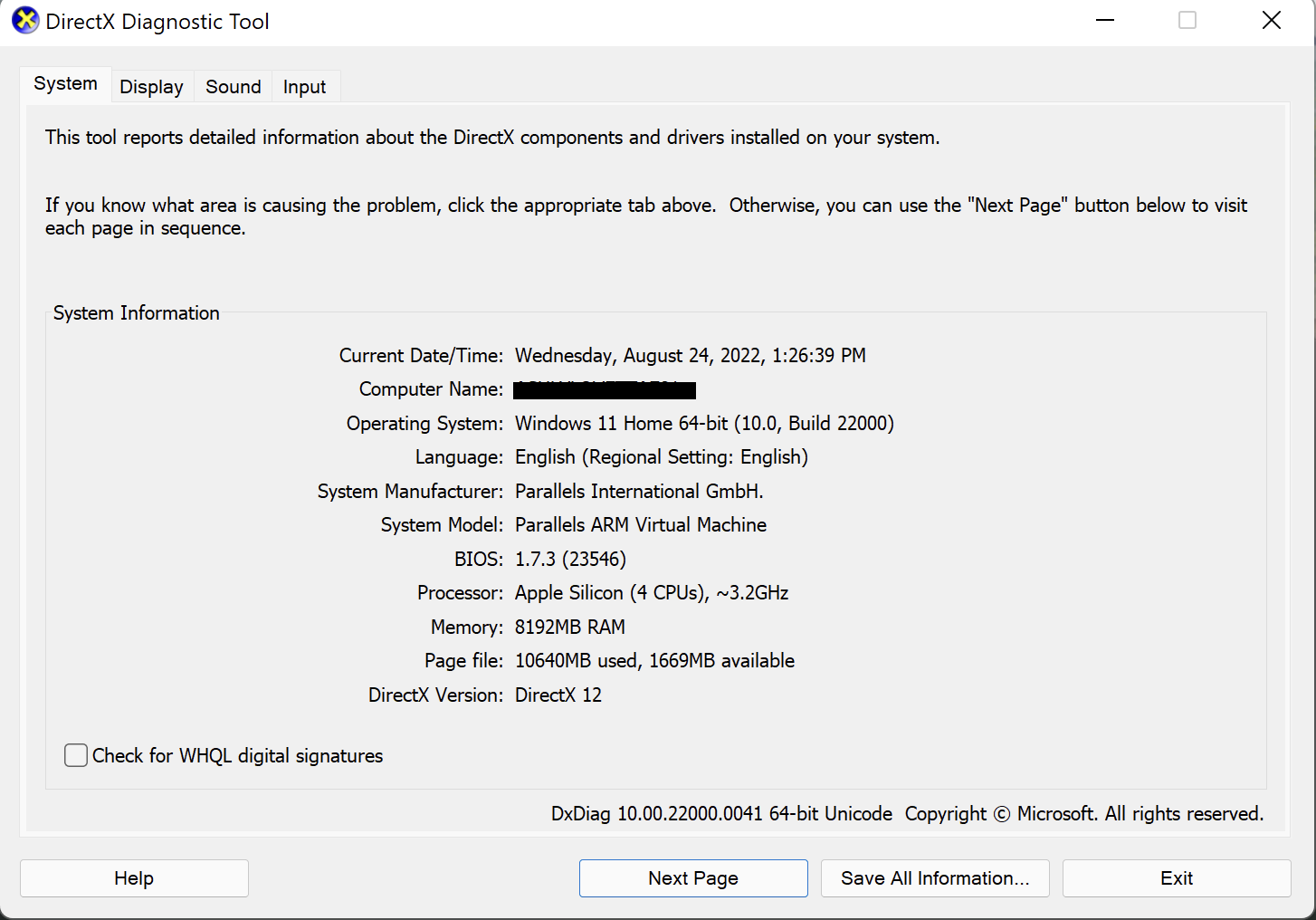Screen dimensions: 1316x920
Task: Open the Display tab
Action: point(151,87)
